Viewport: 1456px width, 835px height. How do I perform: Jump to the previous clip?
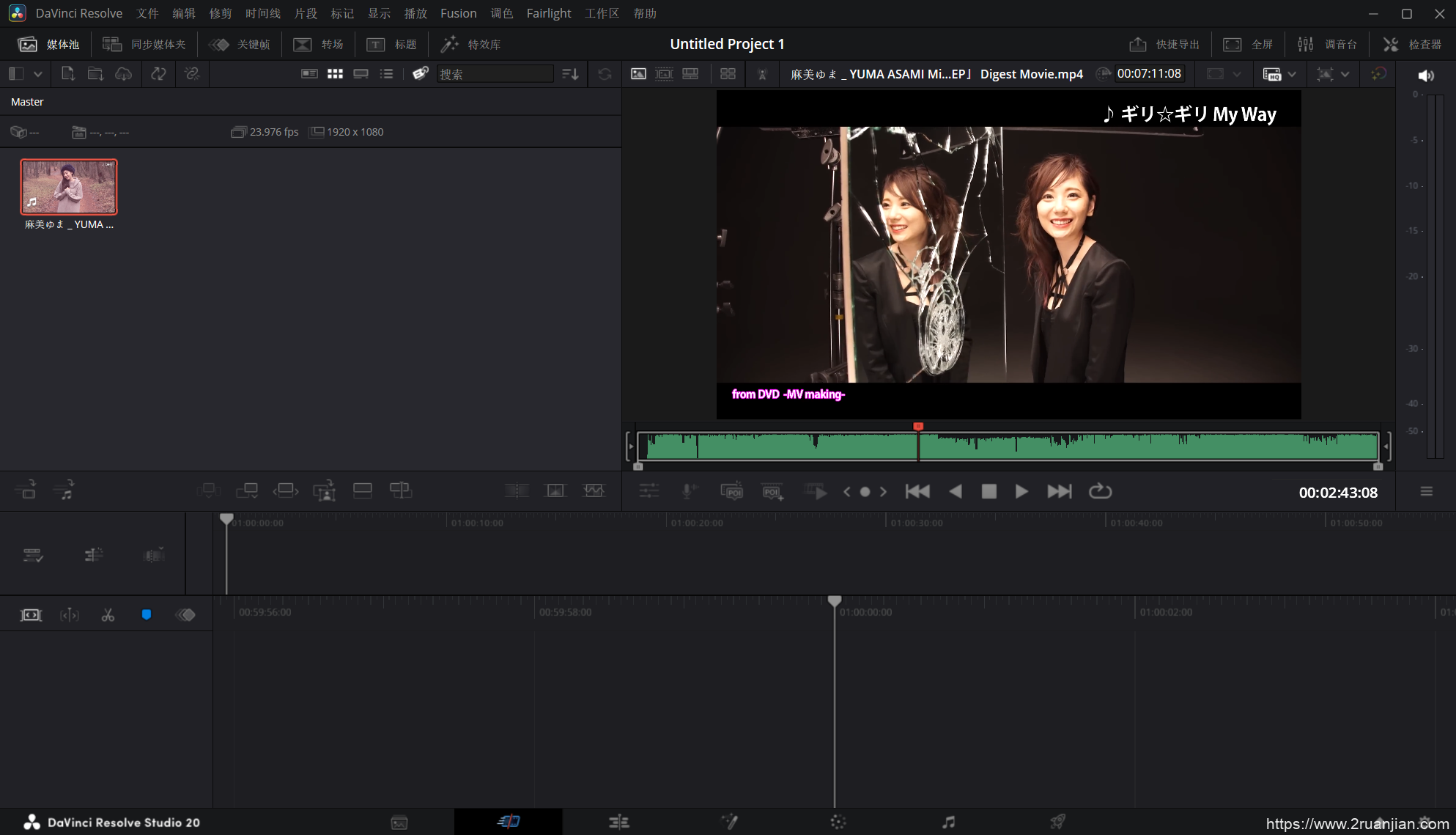(x=917, y=492)
